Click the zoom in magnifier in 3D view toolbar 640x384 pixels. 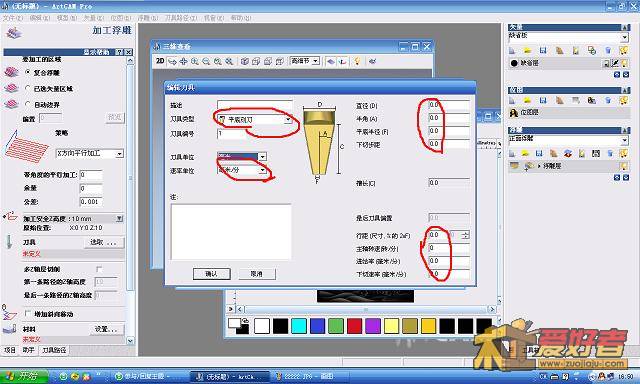(x=195, y=62)
